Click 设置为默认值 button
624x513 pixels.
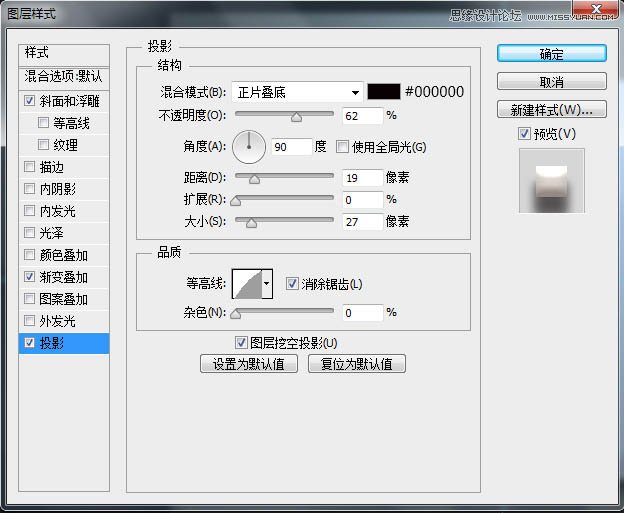(249, 364)
